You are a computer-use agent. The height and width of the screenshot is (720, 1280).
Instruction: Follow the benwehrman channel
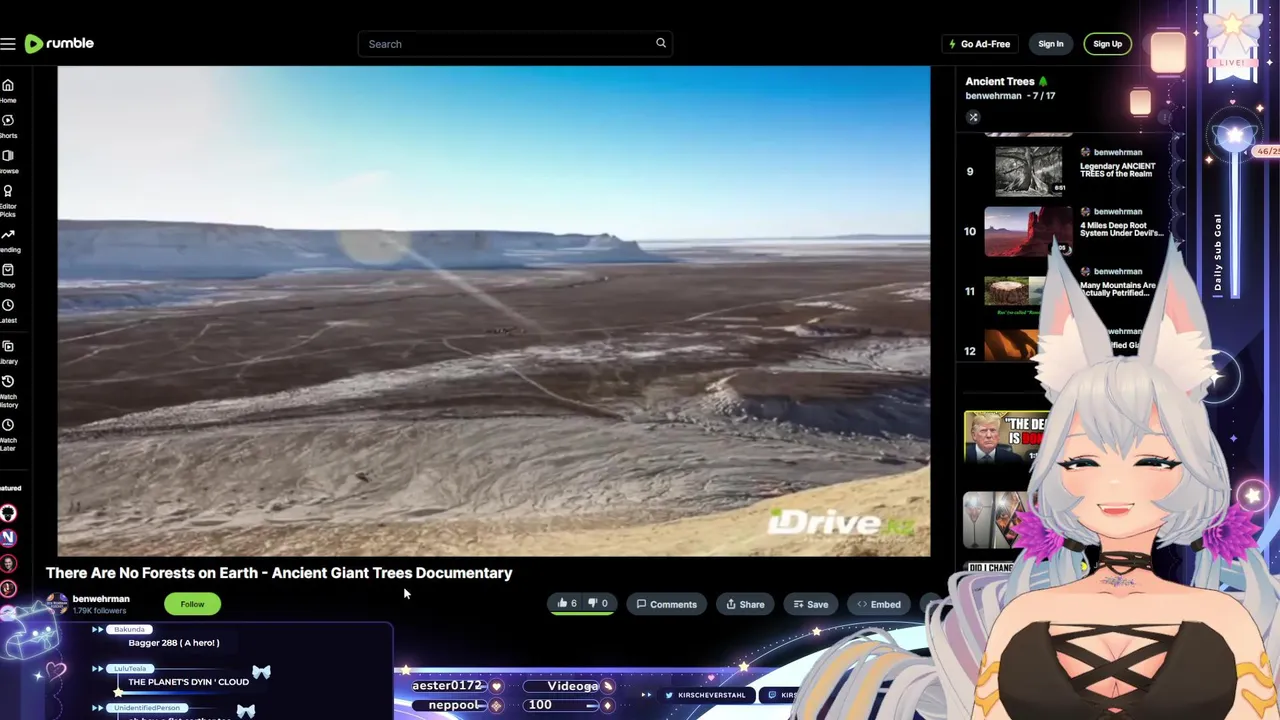tap(192, 604)
